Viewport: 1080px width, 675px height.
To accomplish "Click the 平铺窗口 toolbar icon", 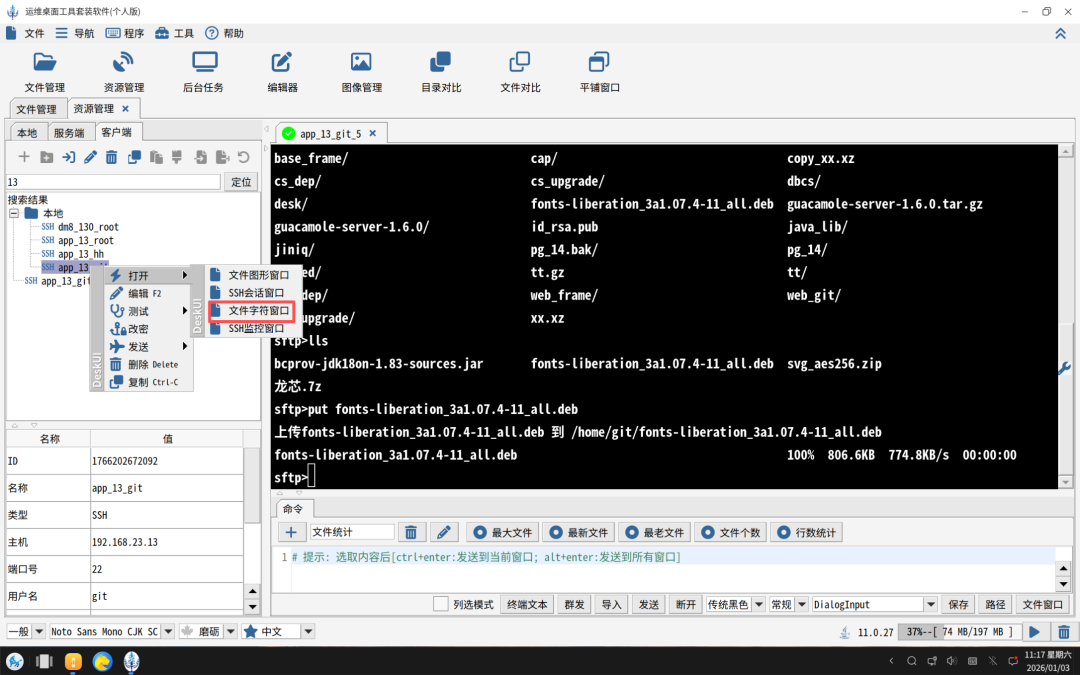I will point(599,72).
